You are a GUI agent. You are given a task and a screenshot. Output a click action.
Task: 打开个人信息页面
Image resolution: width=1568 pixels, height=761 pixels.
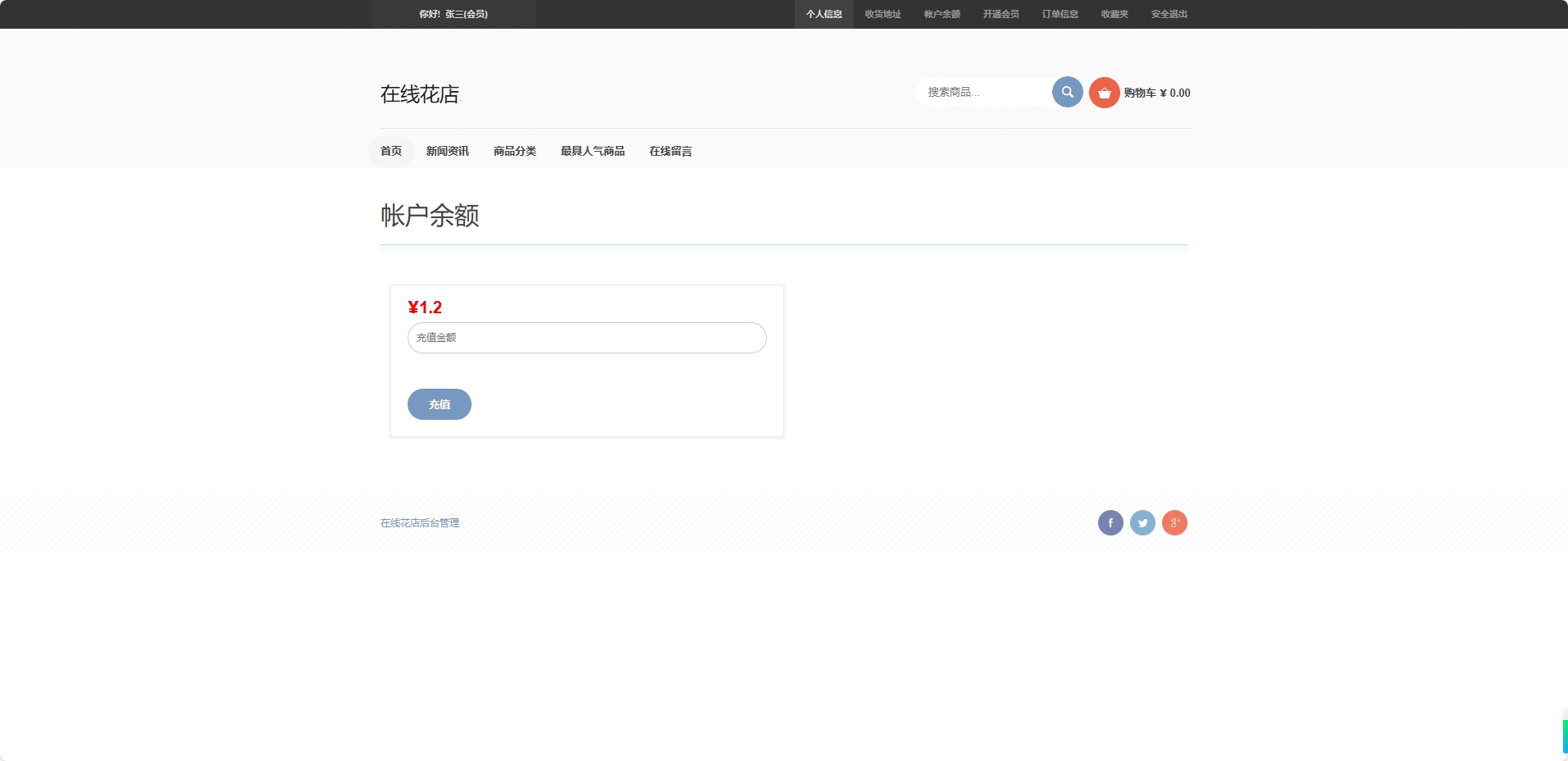823,14
